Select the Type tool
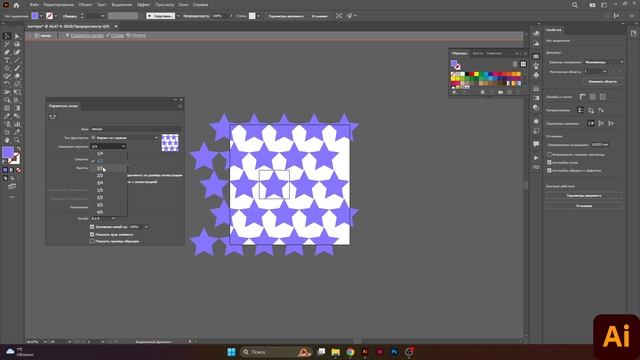 tap(7, 60)
